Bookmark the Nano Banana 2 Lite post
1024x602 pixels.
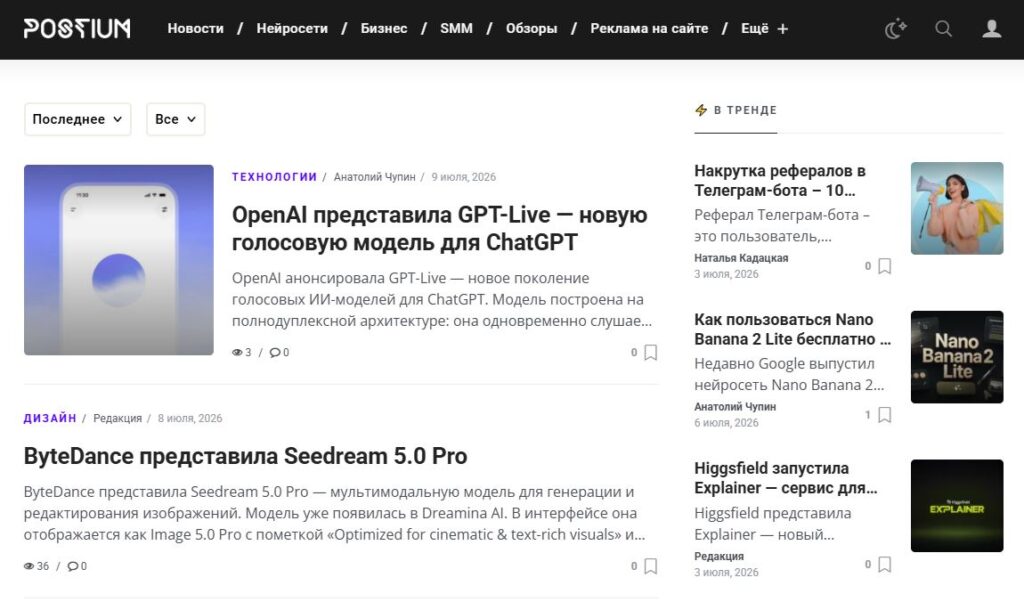click(884, 415)
